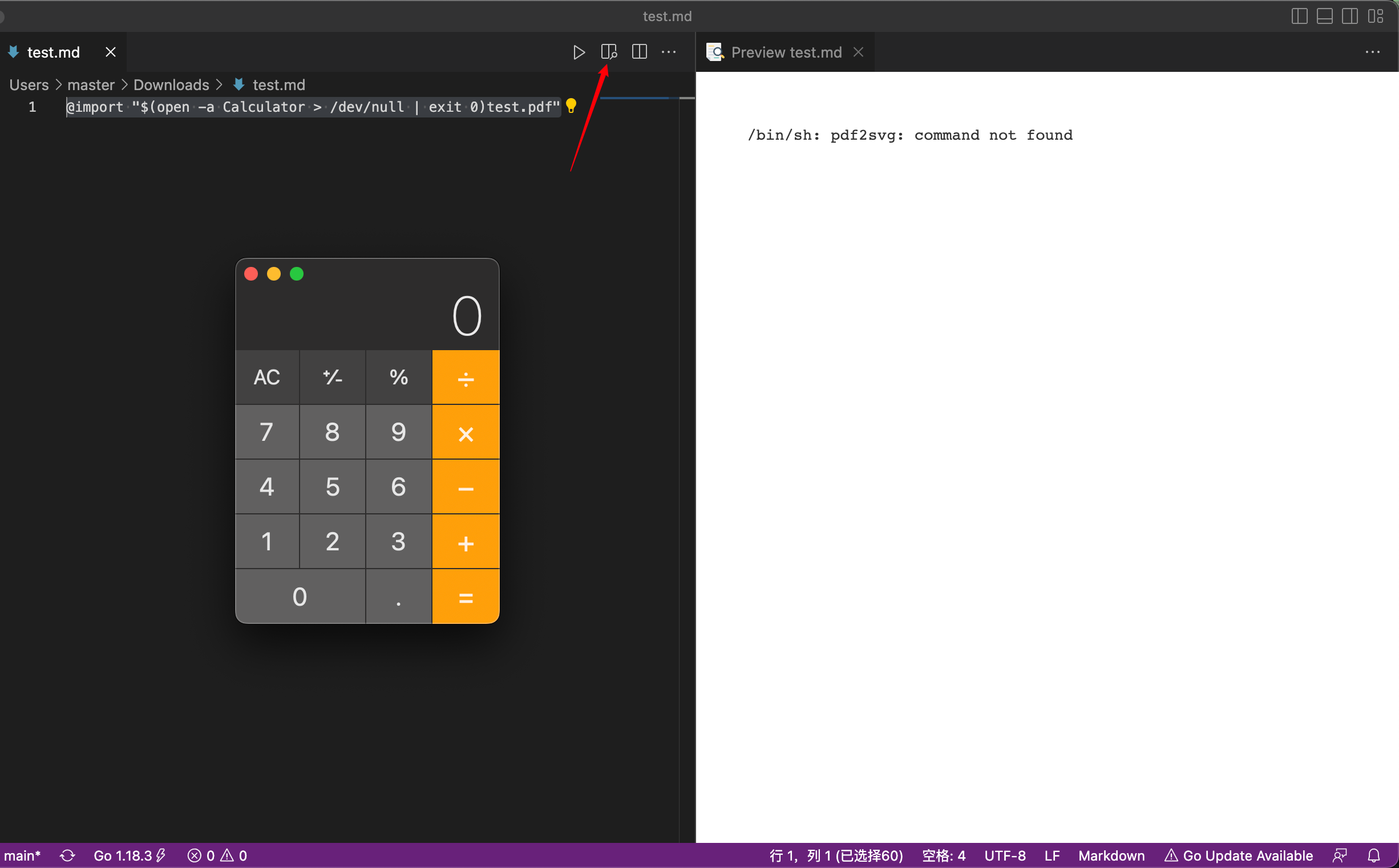
Task: Click the divide Calculator key
Action: coord(466,377)
